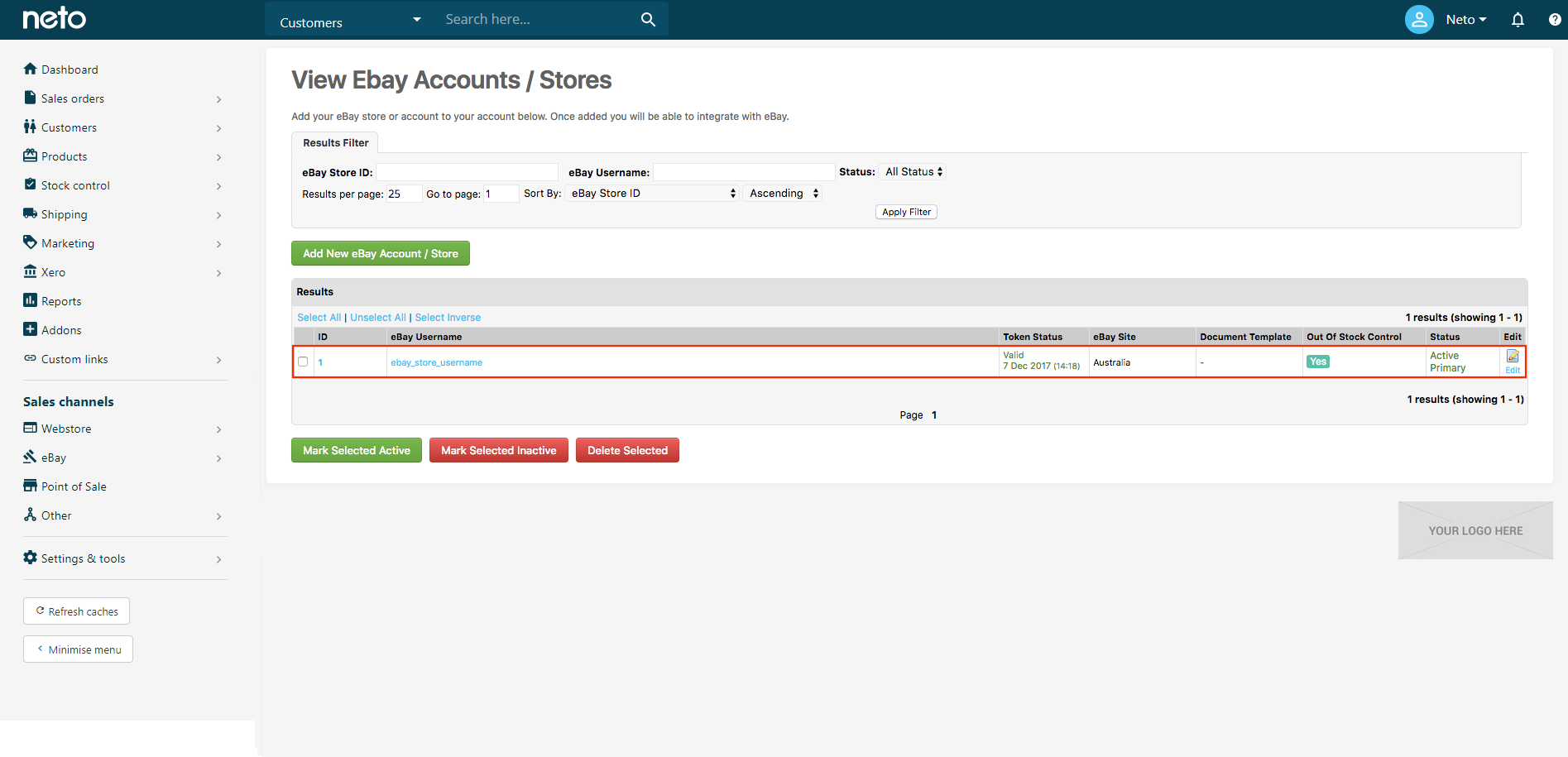Click the Go to page field

pyautogui.click(x=501, y=194)
